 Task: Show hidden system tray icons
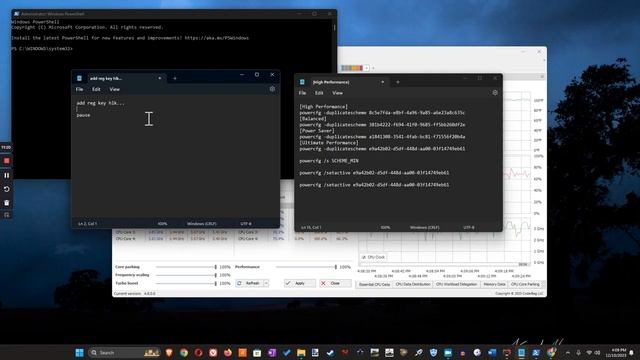568,352
